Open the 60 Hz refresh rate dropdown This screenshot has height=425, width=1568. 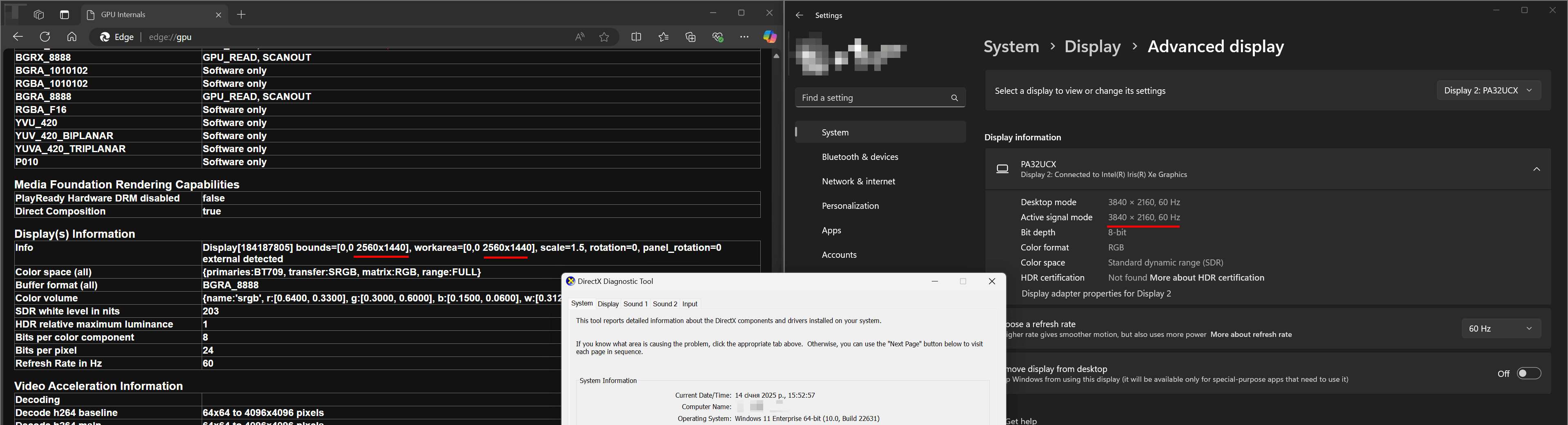tap(1501, 328)
